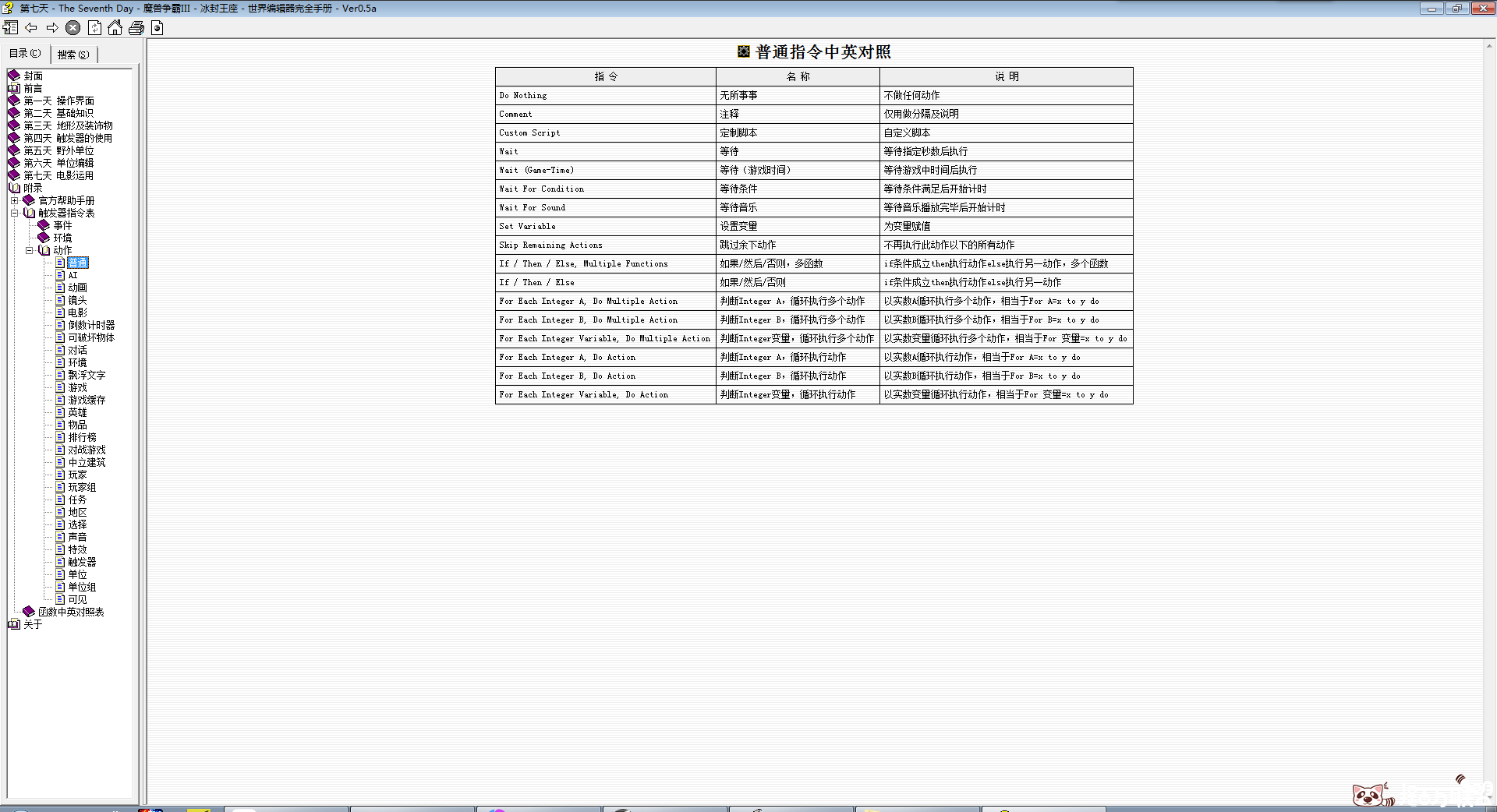Click the page icon beside 动画 in the tree
Image resolution: width=1497 pixels, height=812 pixels.
[61, 288]
